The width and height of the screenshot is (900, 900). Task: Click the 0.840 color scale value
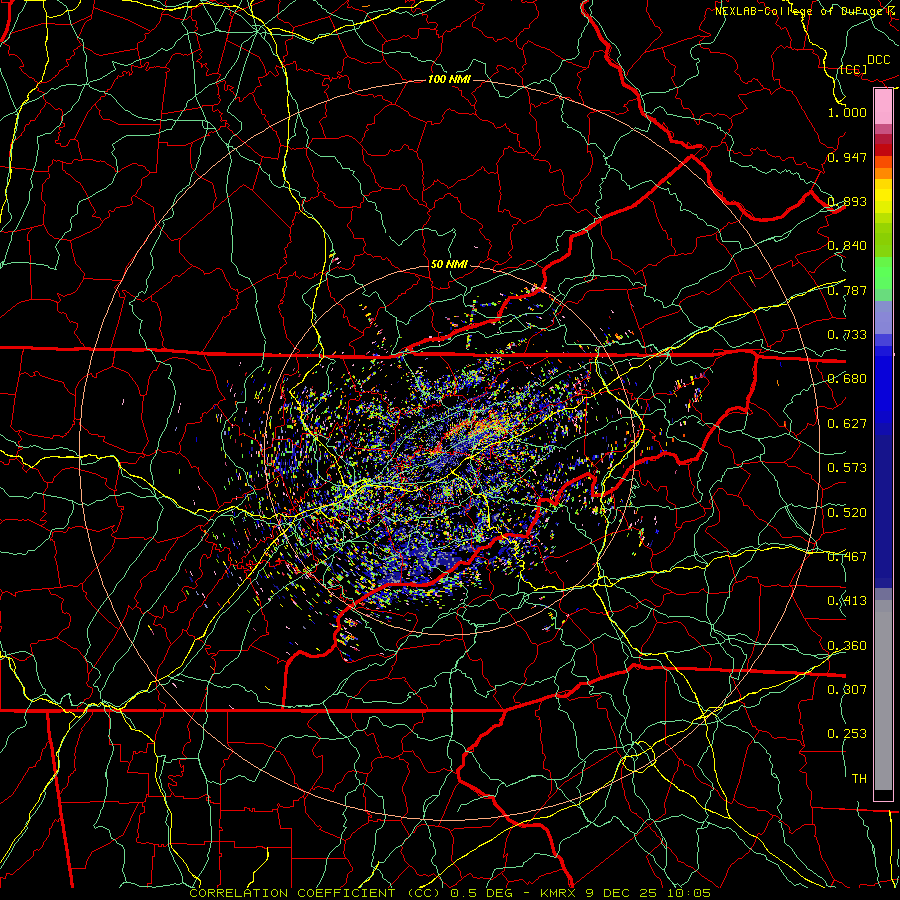(847, 246)
